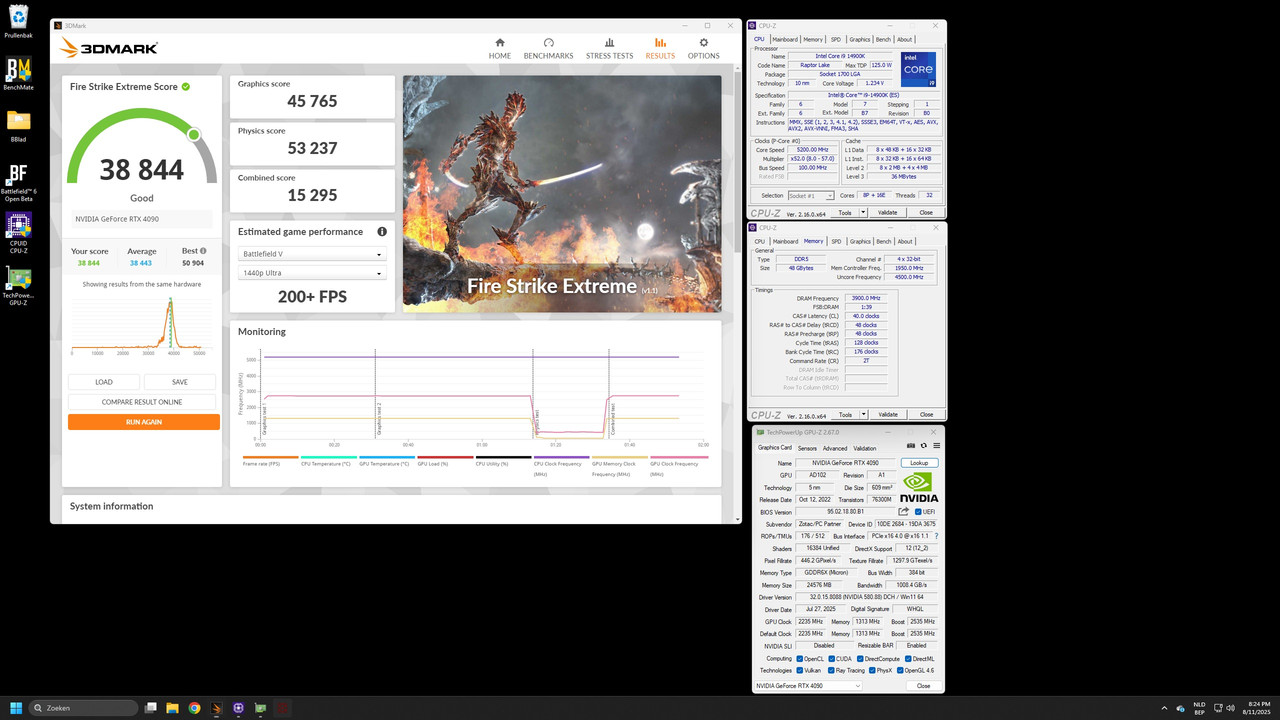Open GPU selector dropdown NVIDIA GeForce RTX 4090
This screenshot has height=720, width=1280.
807,686
